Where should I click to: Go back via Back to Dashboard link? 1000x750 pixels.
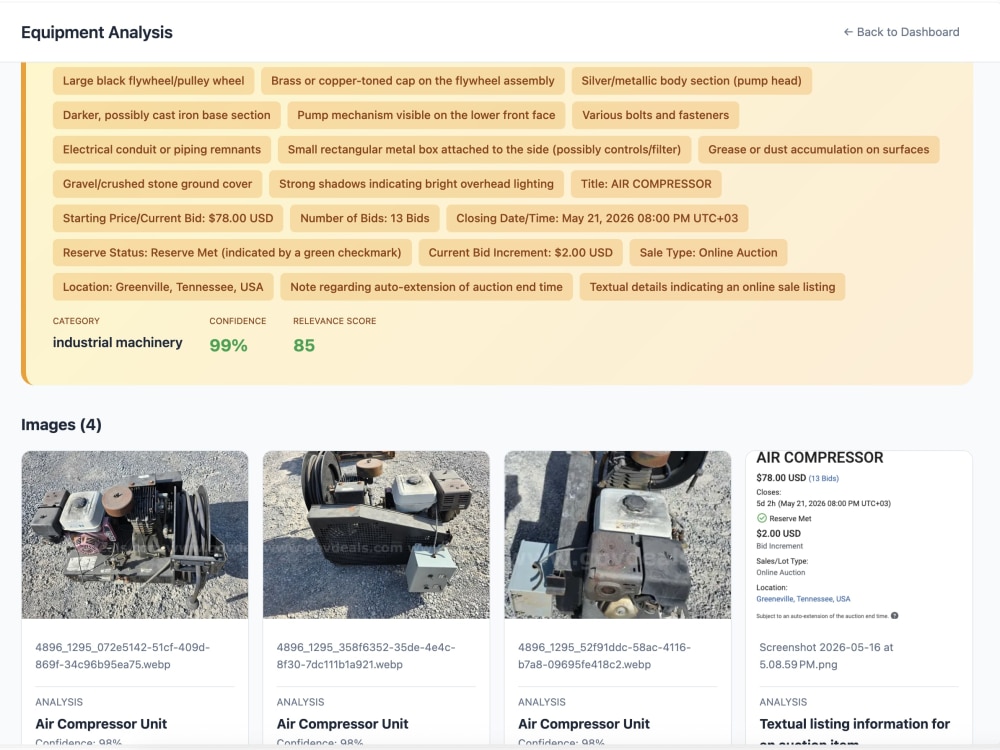point(901,32)
